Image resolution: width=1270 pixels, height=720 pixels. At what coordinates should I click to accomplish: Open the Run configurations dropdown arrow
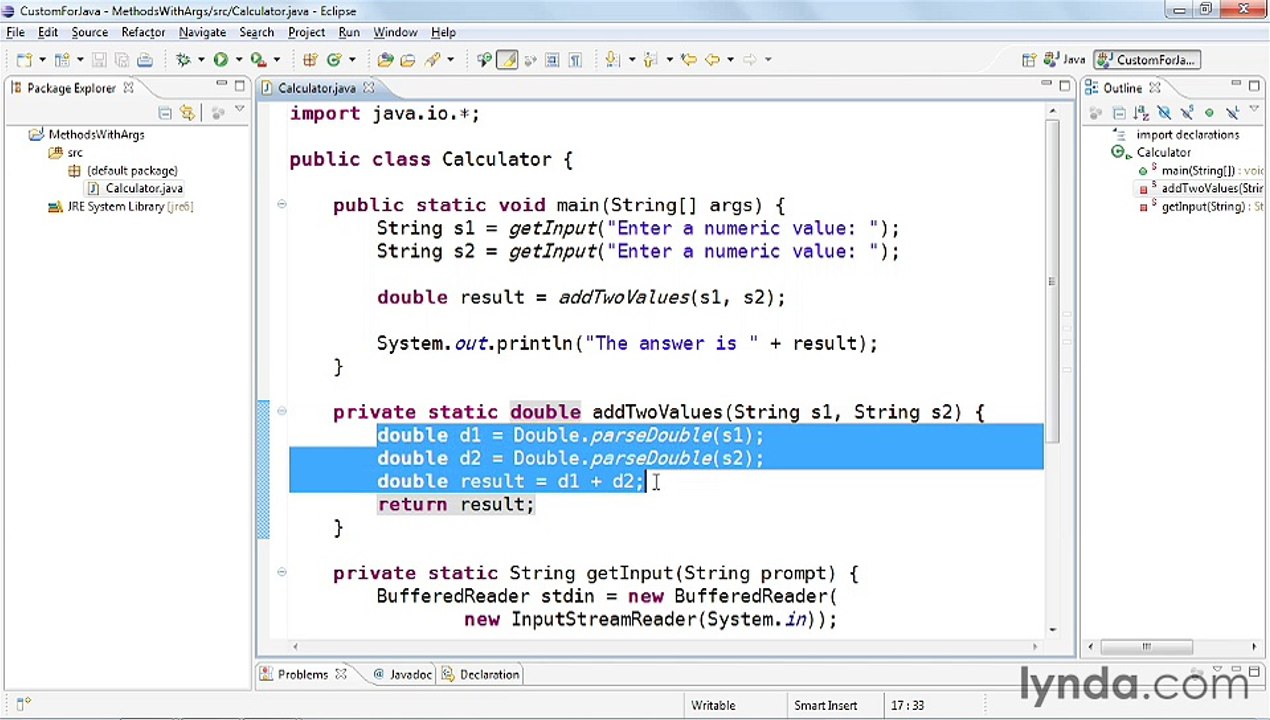point(238,60)
